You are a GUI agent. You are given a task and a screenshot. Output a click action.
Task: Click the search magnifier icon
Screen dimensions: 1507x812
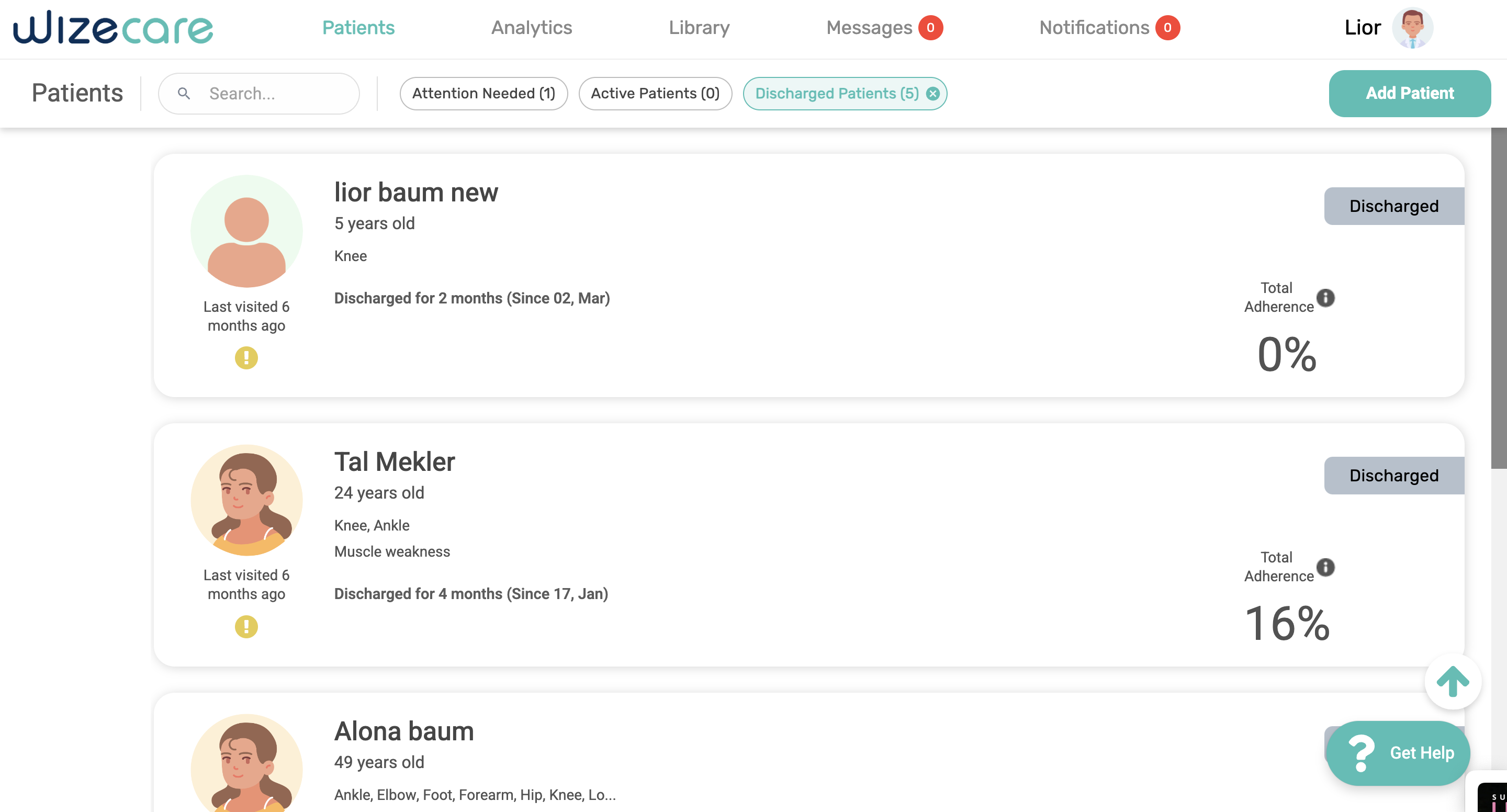click(x=184, y=94)
